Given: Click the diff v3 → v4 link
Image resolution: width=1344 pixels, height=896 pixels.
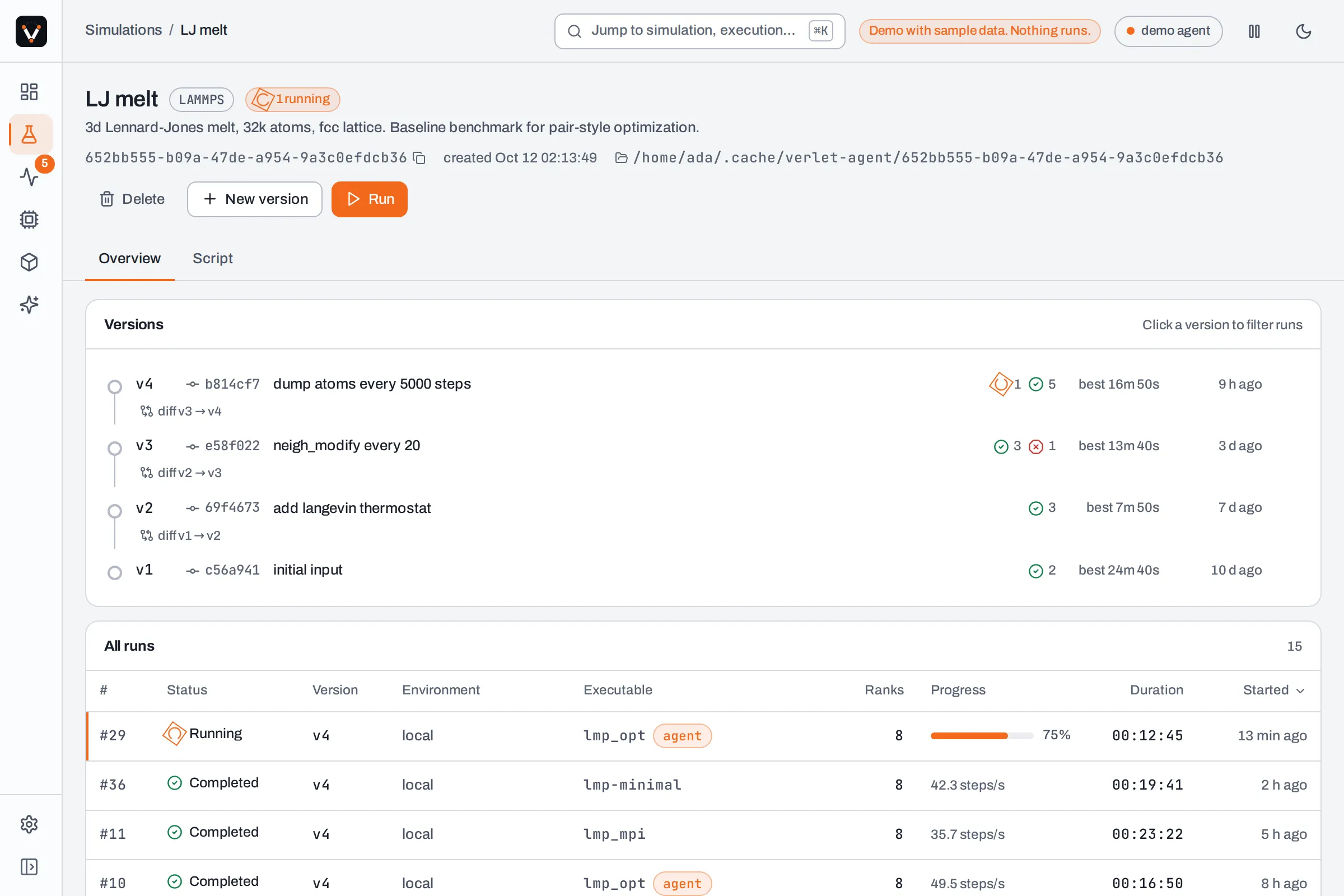Looking at the screenshot, I should (x=181, y=411).
